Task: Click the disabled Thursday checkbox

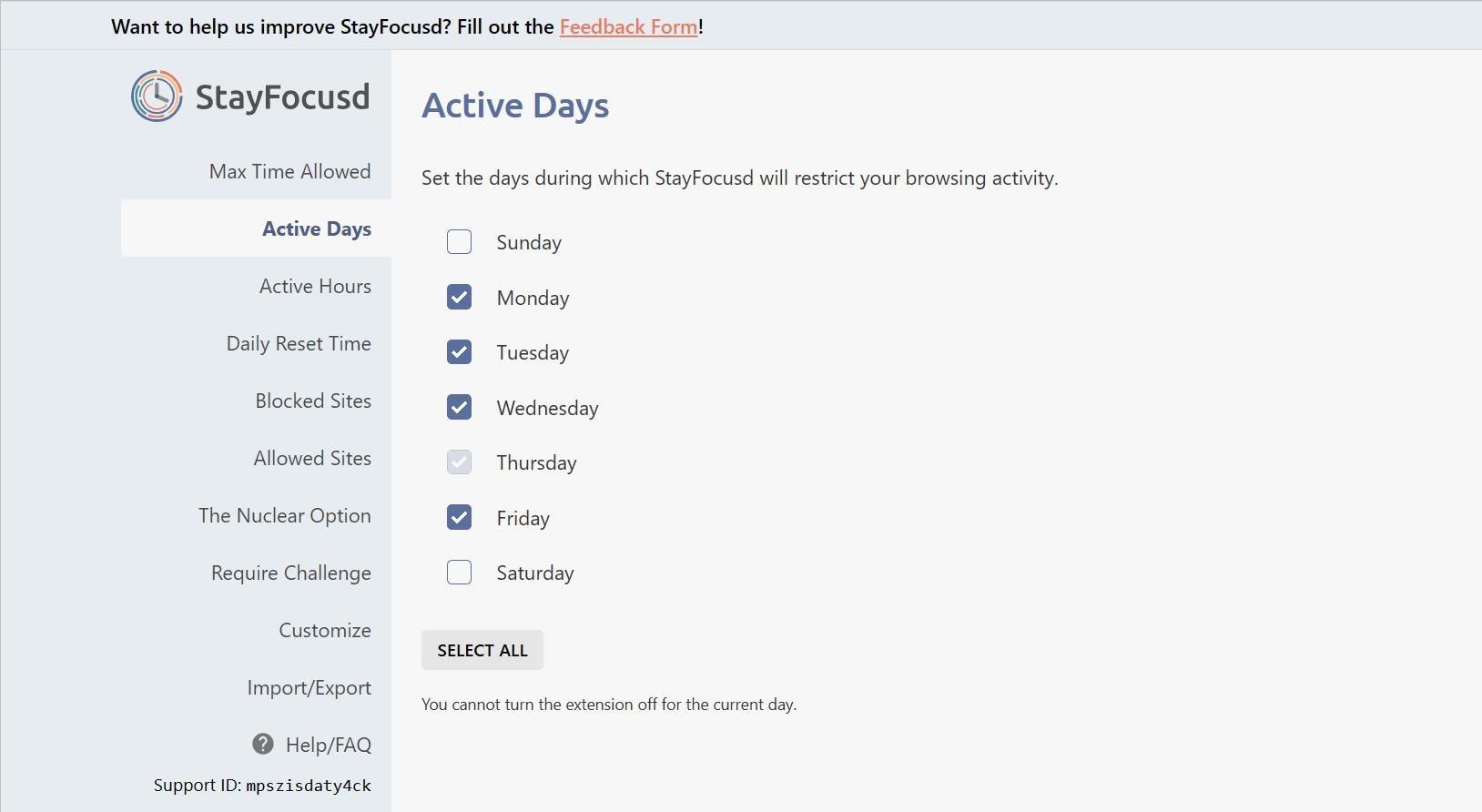Action: pyautogui.click(x=459, y=462)
